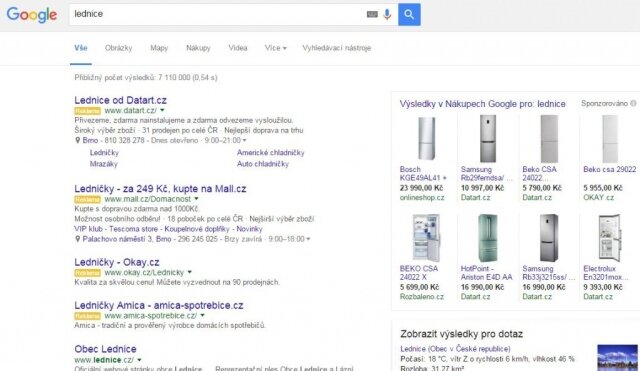Click the Google logo

pos(31,15)
